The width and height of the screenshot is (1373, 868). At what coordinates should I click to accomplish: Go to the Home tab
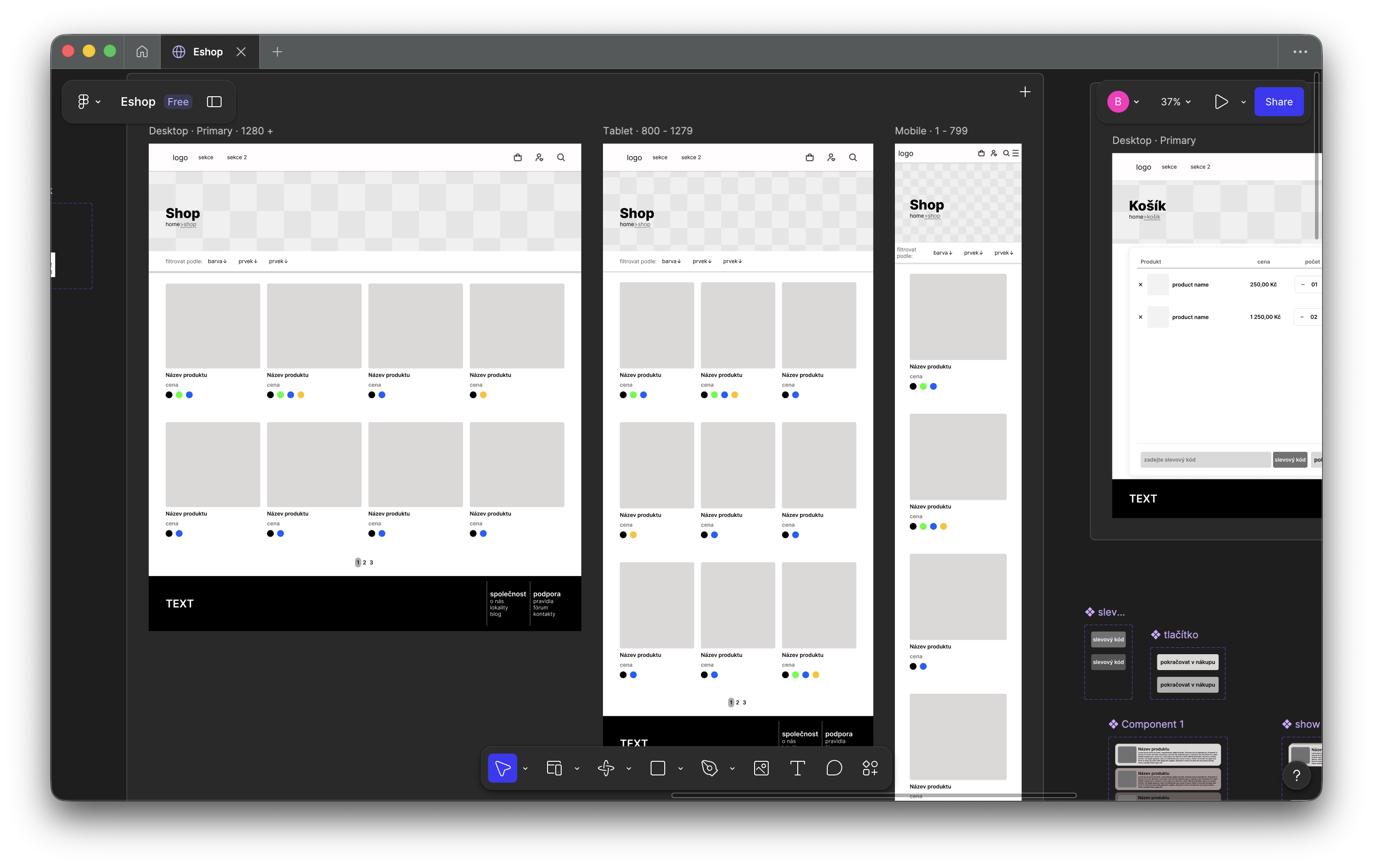[x=142, y=52]
